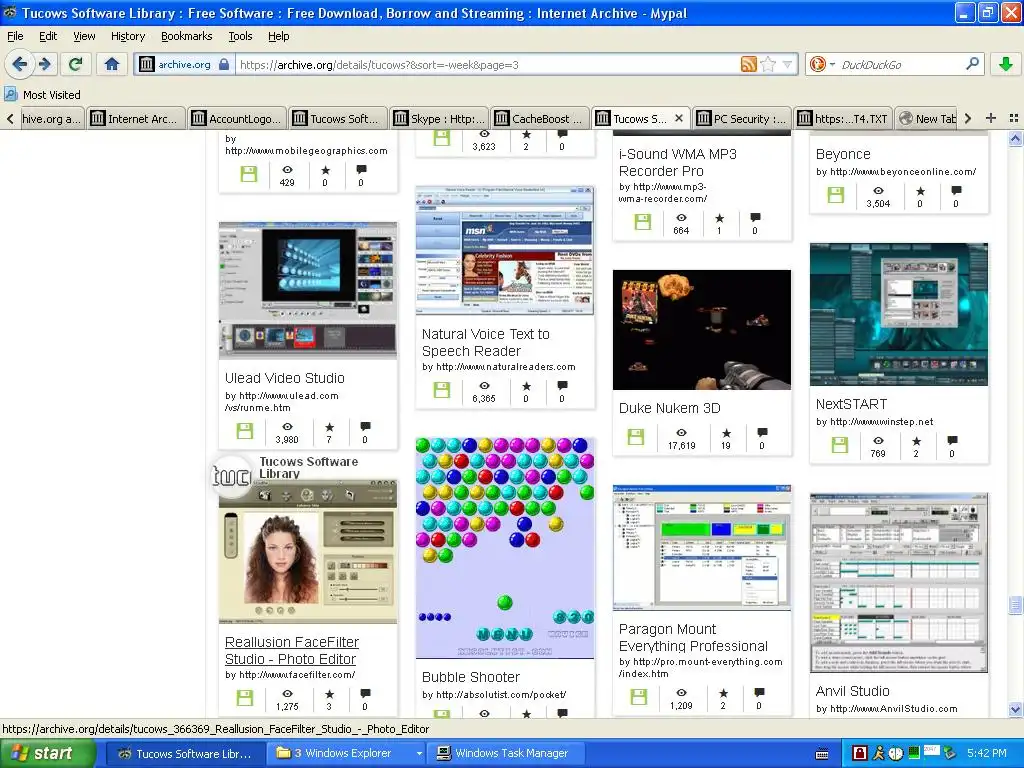
Task: Click the URL address field
Action: pos(487,64)
